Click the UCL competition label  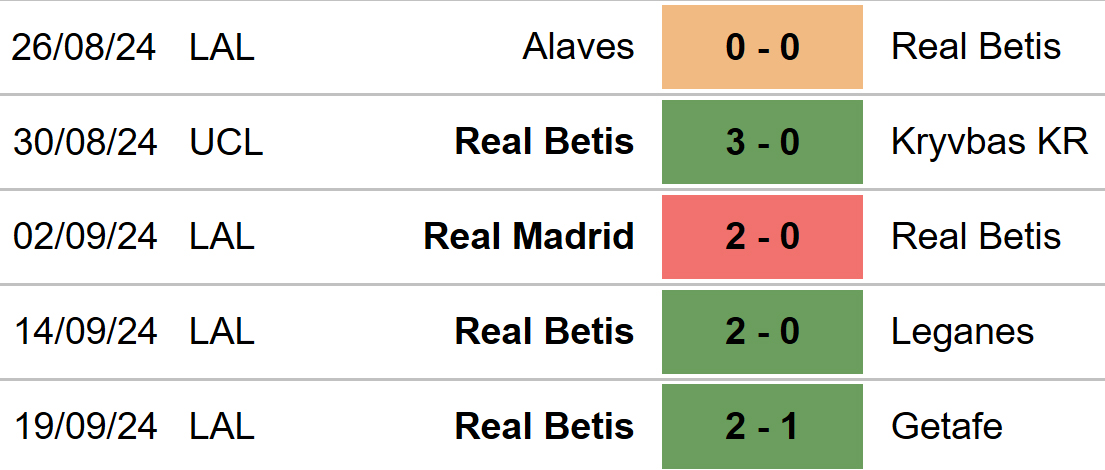click(226, 142)
